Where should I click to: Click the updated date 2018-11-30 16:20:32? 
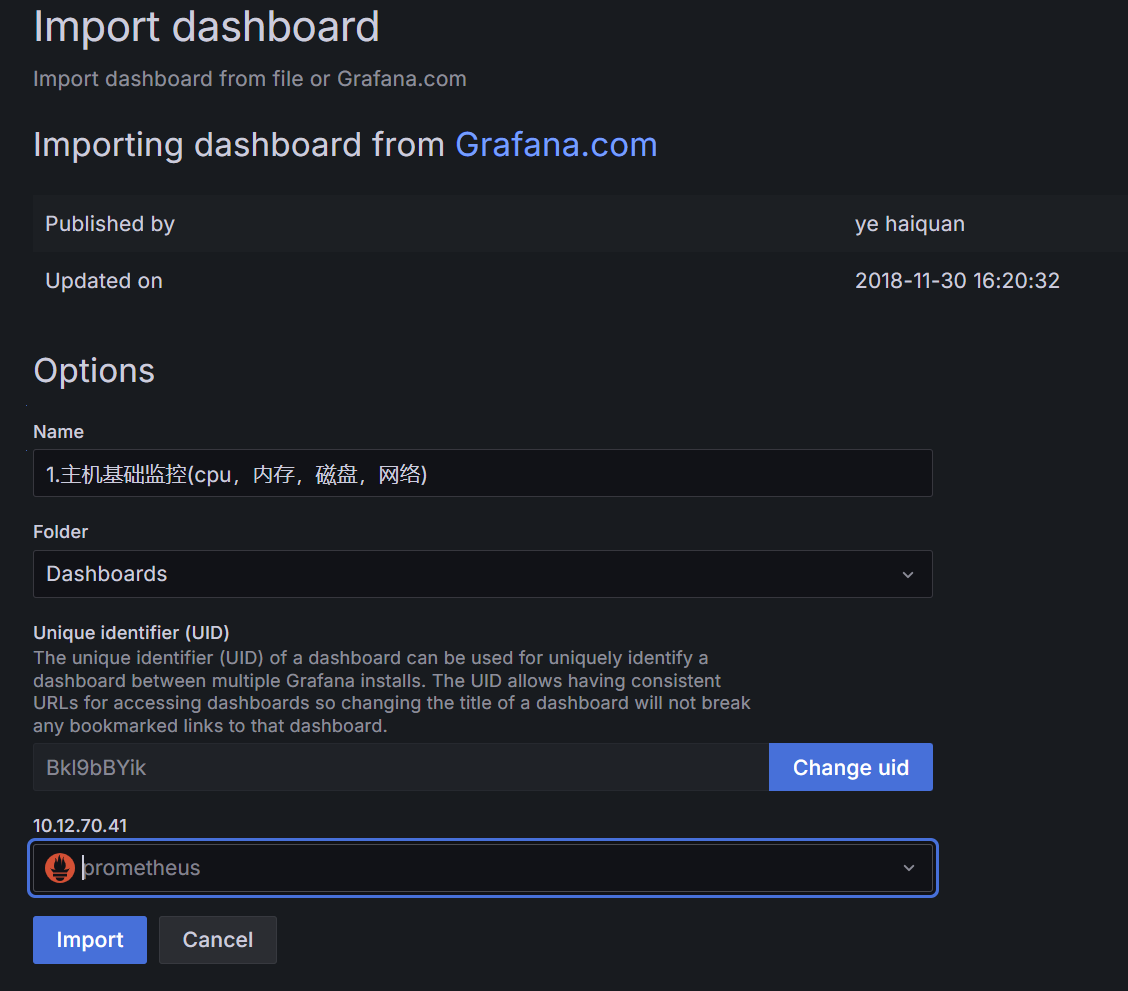coord(957,280)
